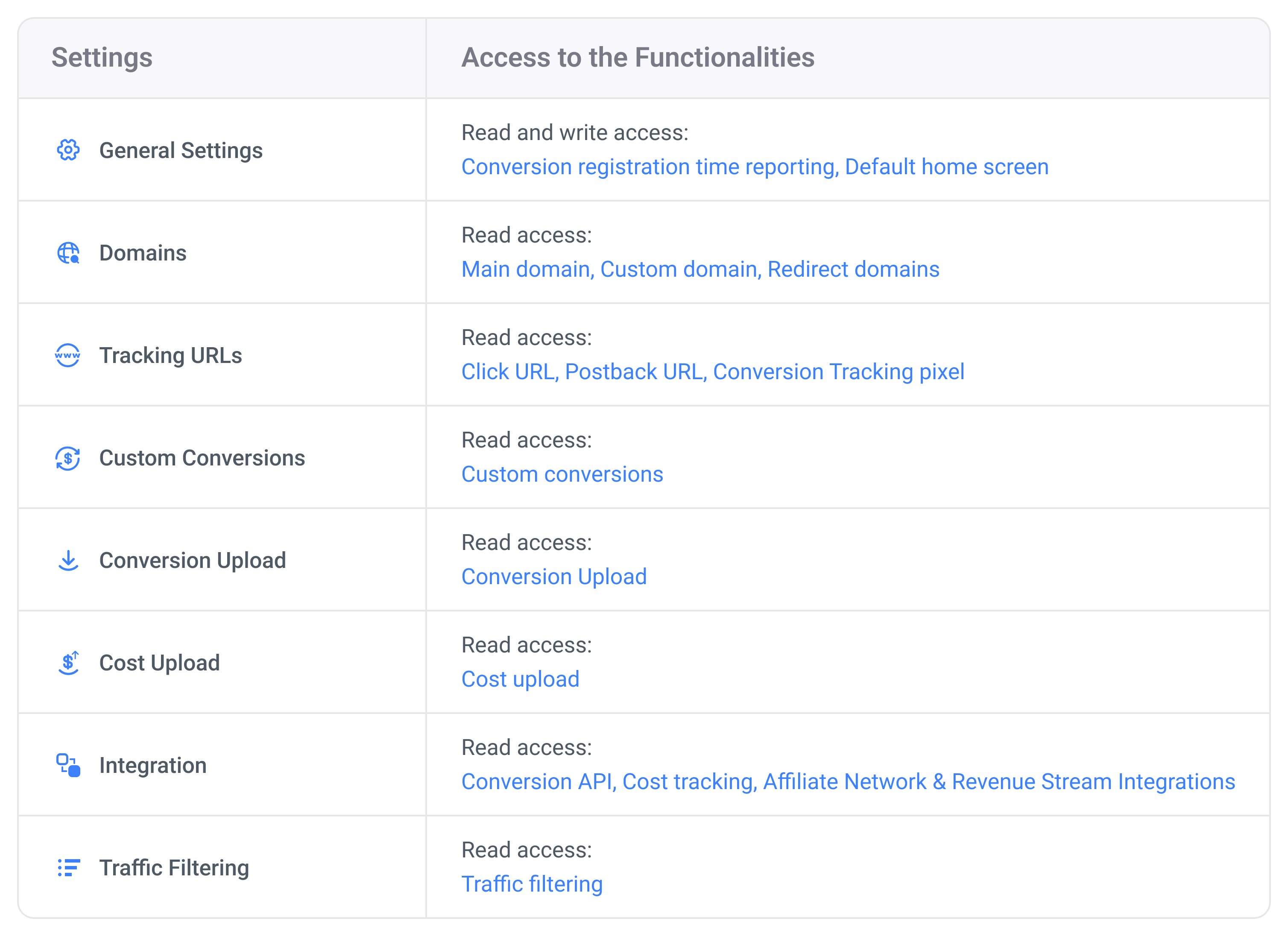1288x936 pixels.
Task: Click Access to the Functionalities header
Action: (637, 57)
